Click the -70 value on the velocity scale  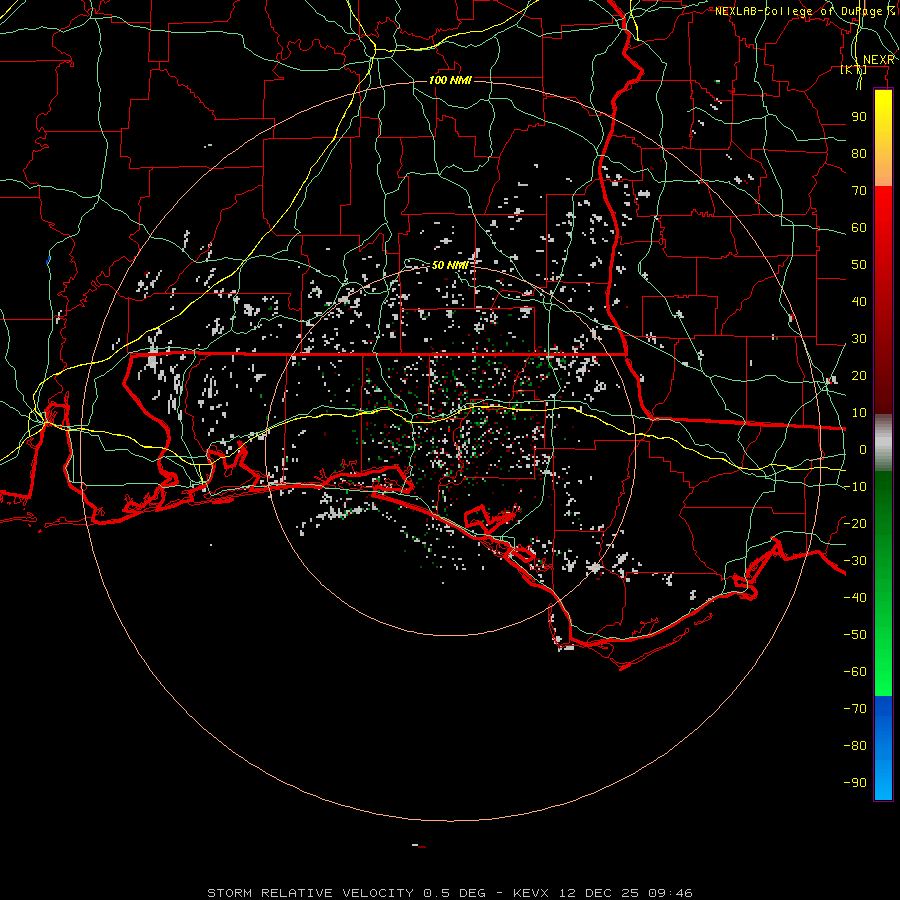click(855, 709)
